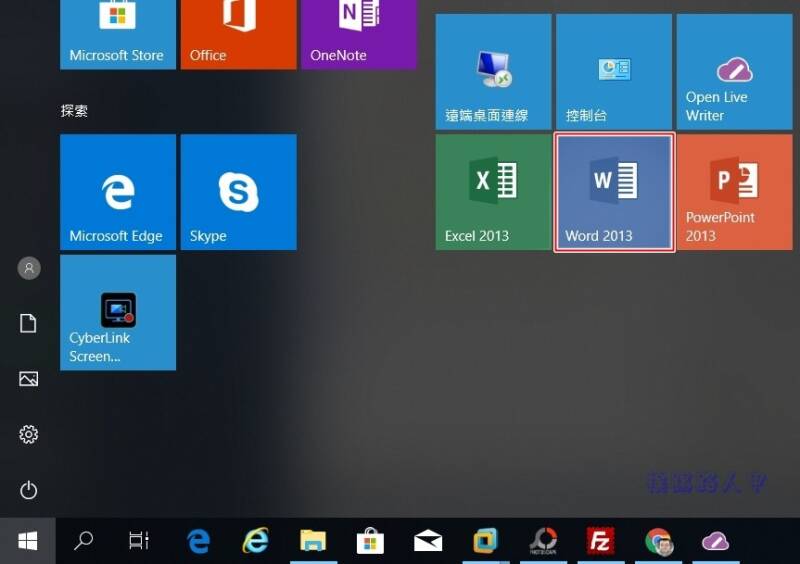Launch the Word 2013 tile
Viewport: 800px width, 564px height.
(x=614, y=192)
